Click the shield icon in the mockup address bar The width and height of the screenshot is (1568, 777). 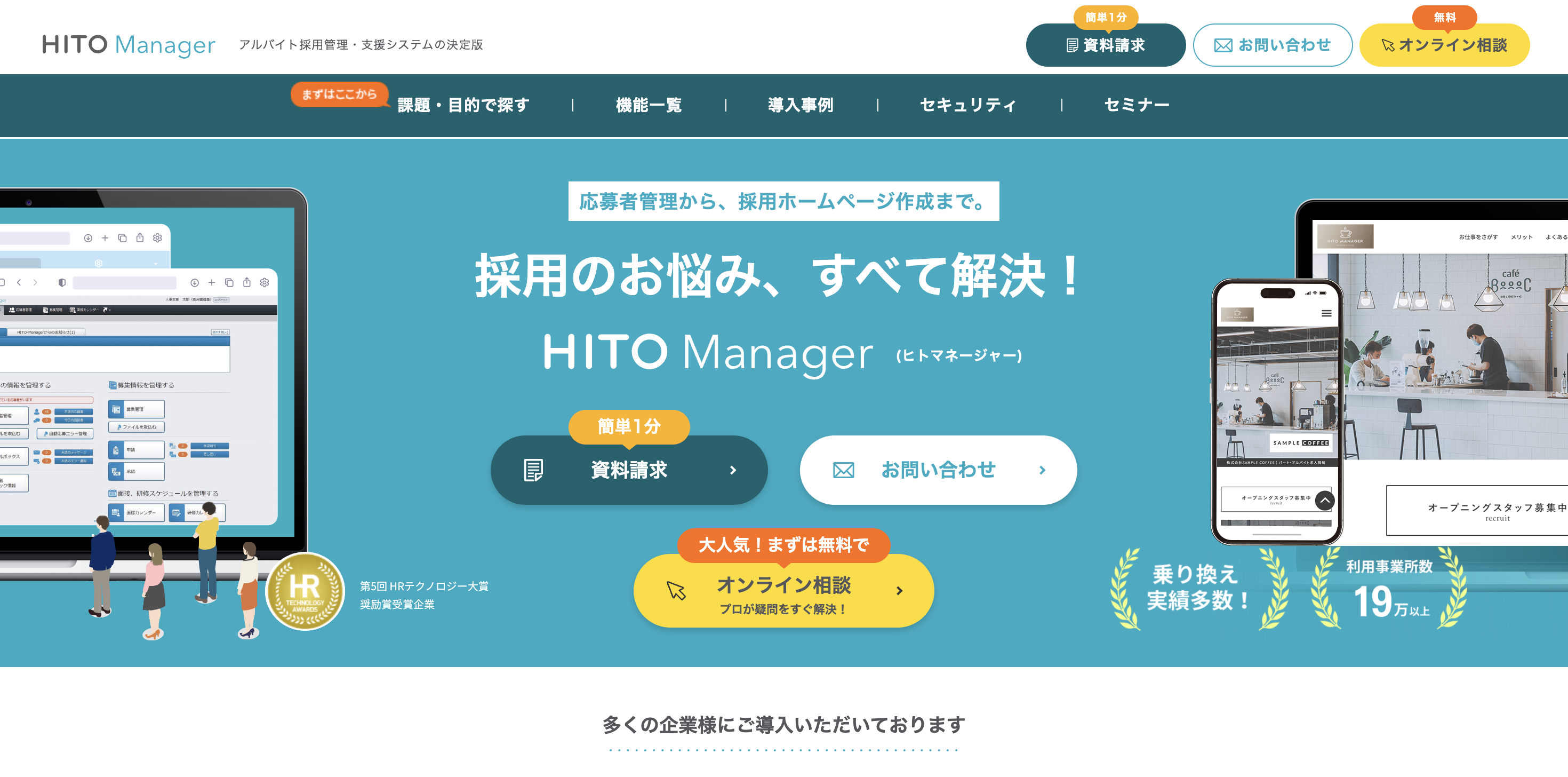[x=62, y=282]
